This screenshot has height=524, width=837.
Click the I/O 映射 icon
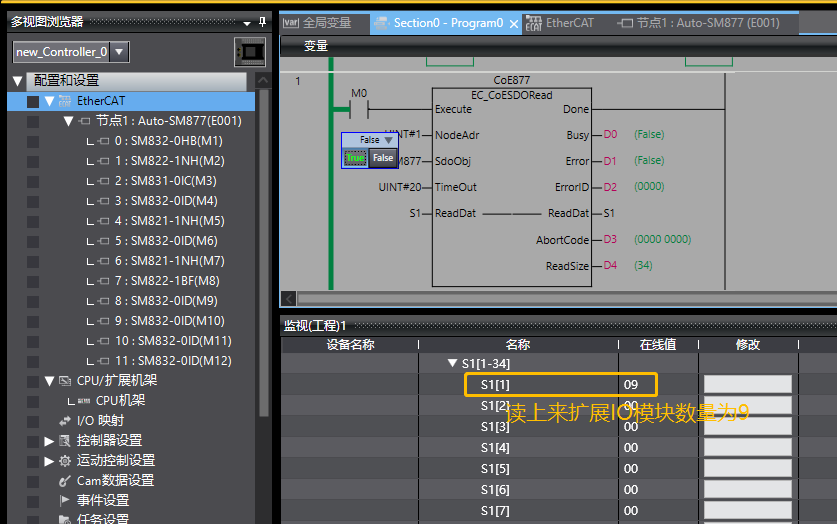coord(65,421)
